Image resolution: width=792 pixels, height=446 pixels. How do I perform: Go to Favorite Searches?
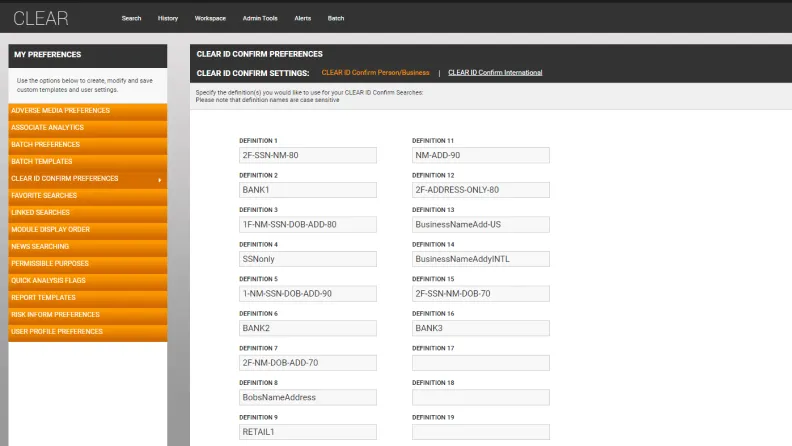click(x=44, y=196)
